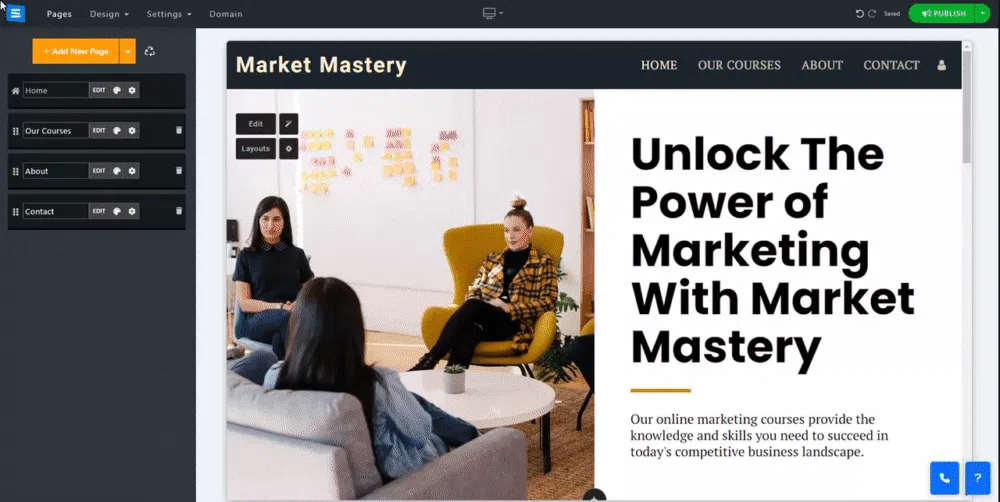Viewport: 1000px width, 502px height.
Task: Expand the Publish options arrow
Action: [982, 13]
